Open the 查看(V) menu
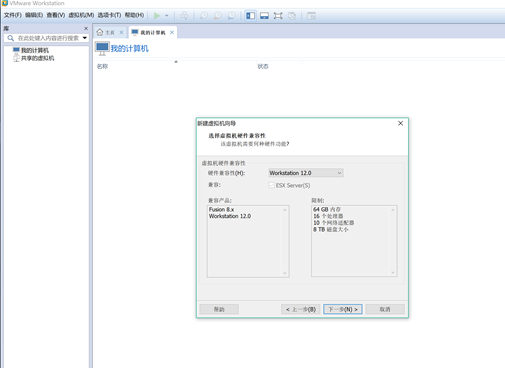The height and width of the screenshot is (368, 505). point(56,15)
